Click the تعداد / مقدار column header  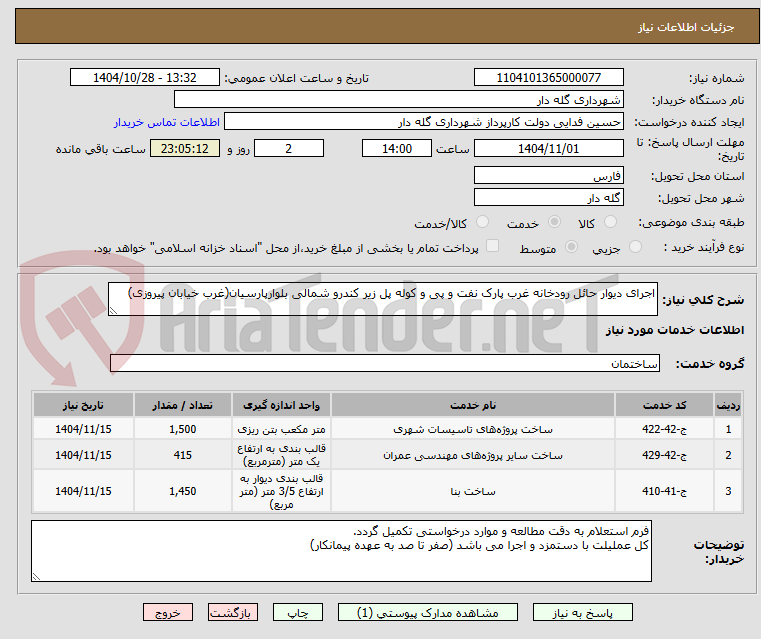(x=182, y=405)
